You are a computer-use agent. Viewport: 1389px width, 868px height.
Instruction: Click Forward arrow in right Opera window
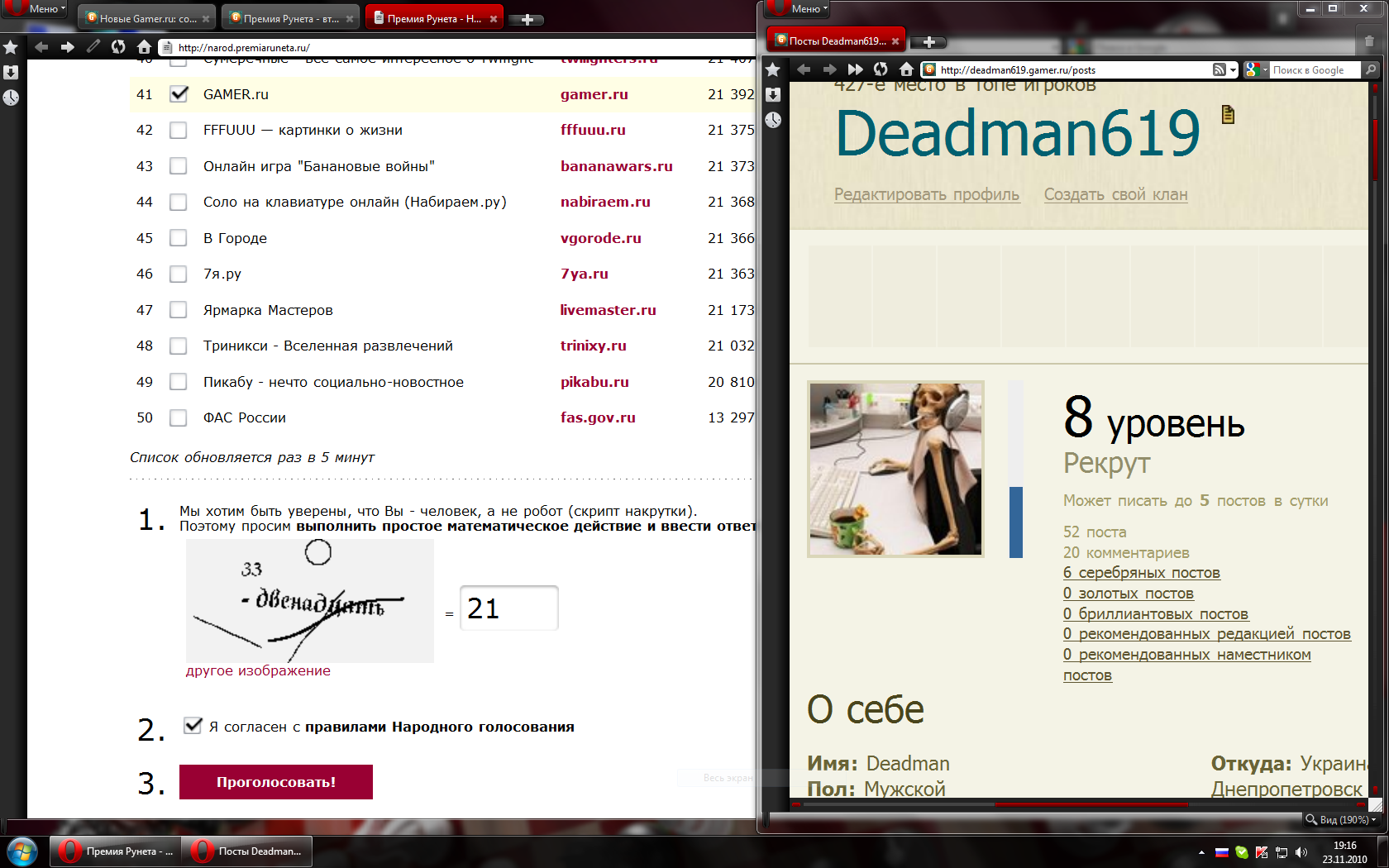click(829, 69)
